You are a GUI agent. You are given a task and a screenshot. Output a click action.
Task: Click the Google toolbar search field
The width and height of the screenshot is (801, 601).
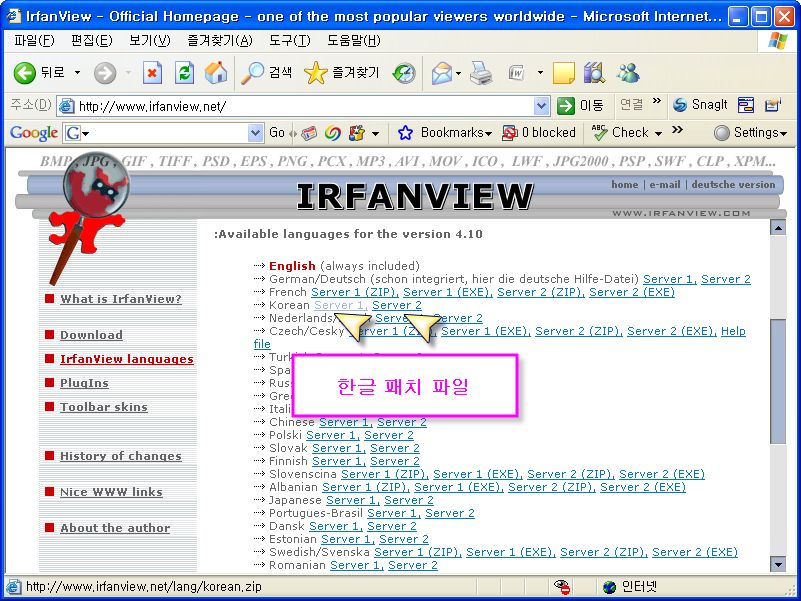[163, 133]
